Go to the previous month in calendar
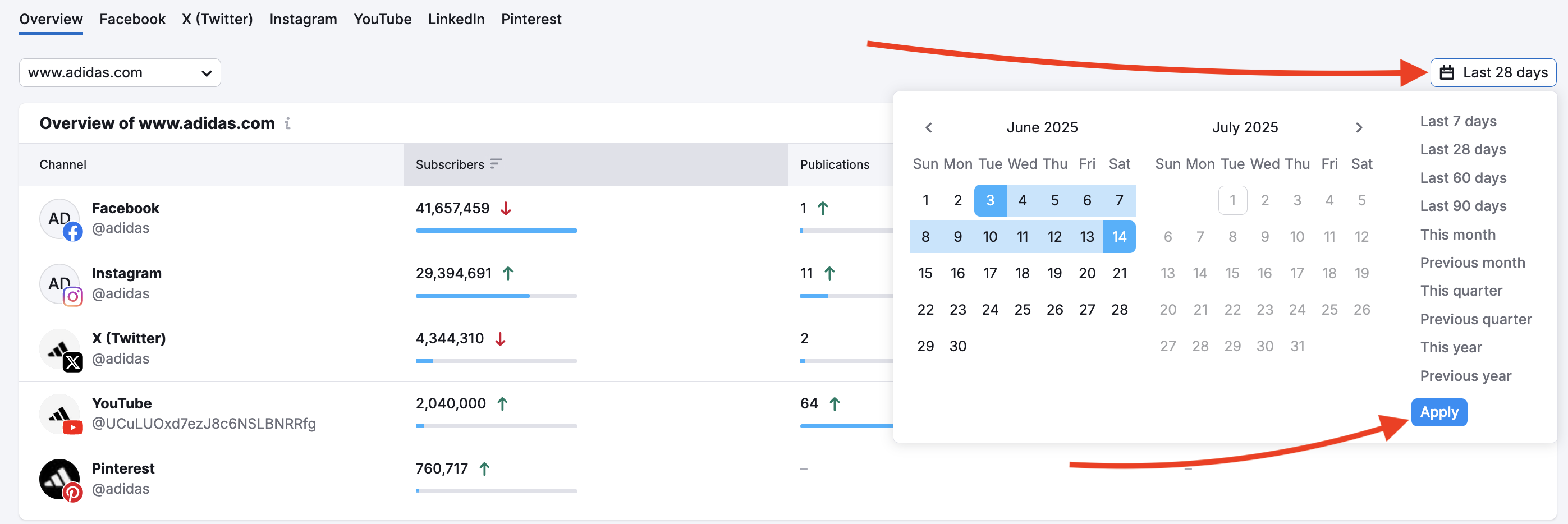This screenshot has width=1568, height=524. [x=928, y=127]
